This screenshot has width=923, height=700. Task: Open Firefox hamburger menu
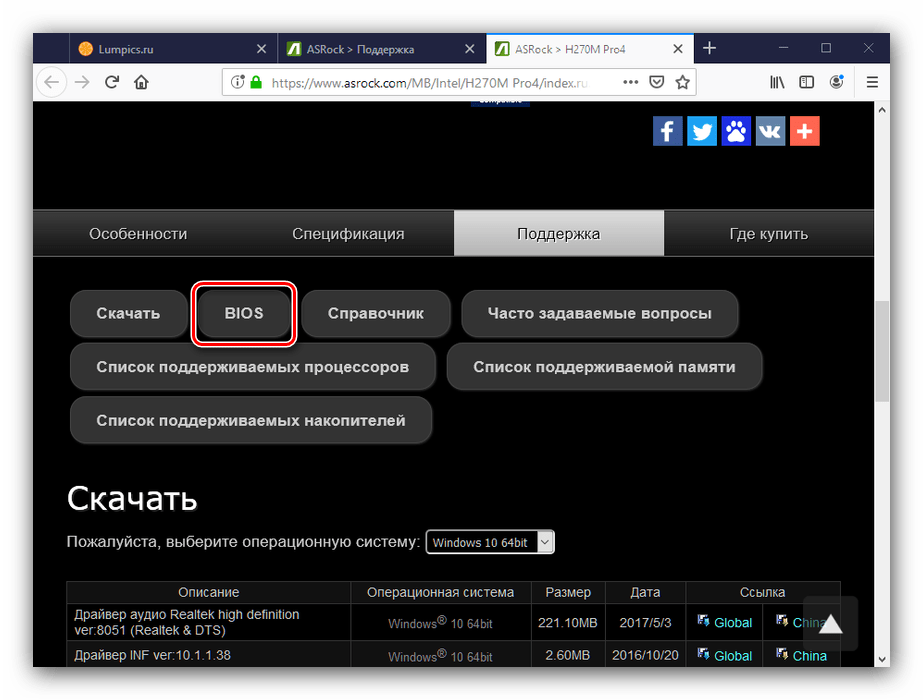point(872,82)
